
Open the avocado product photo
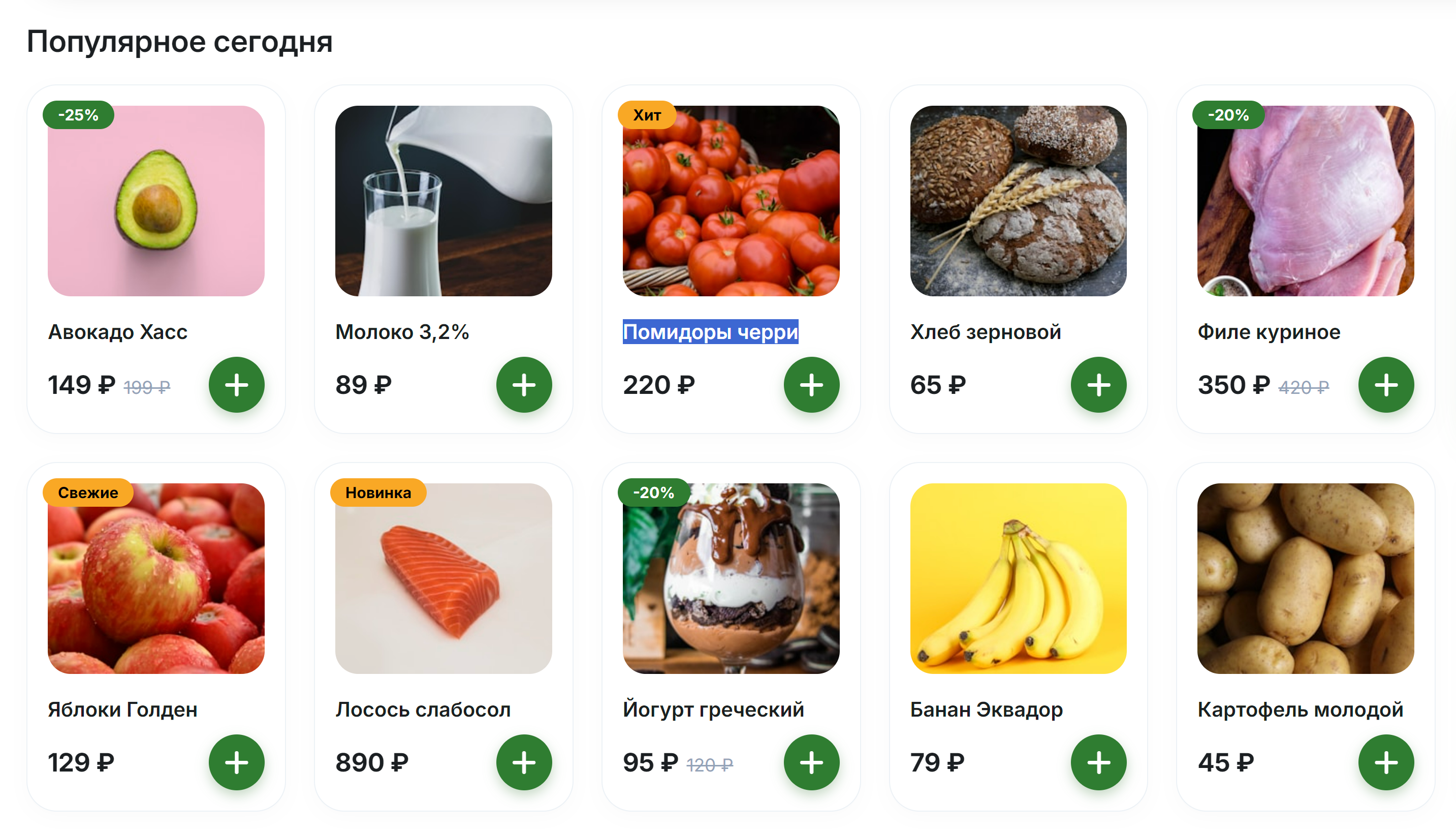coord(156,201)
